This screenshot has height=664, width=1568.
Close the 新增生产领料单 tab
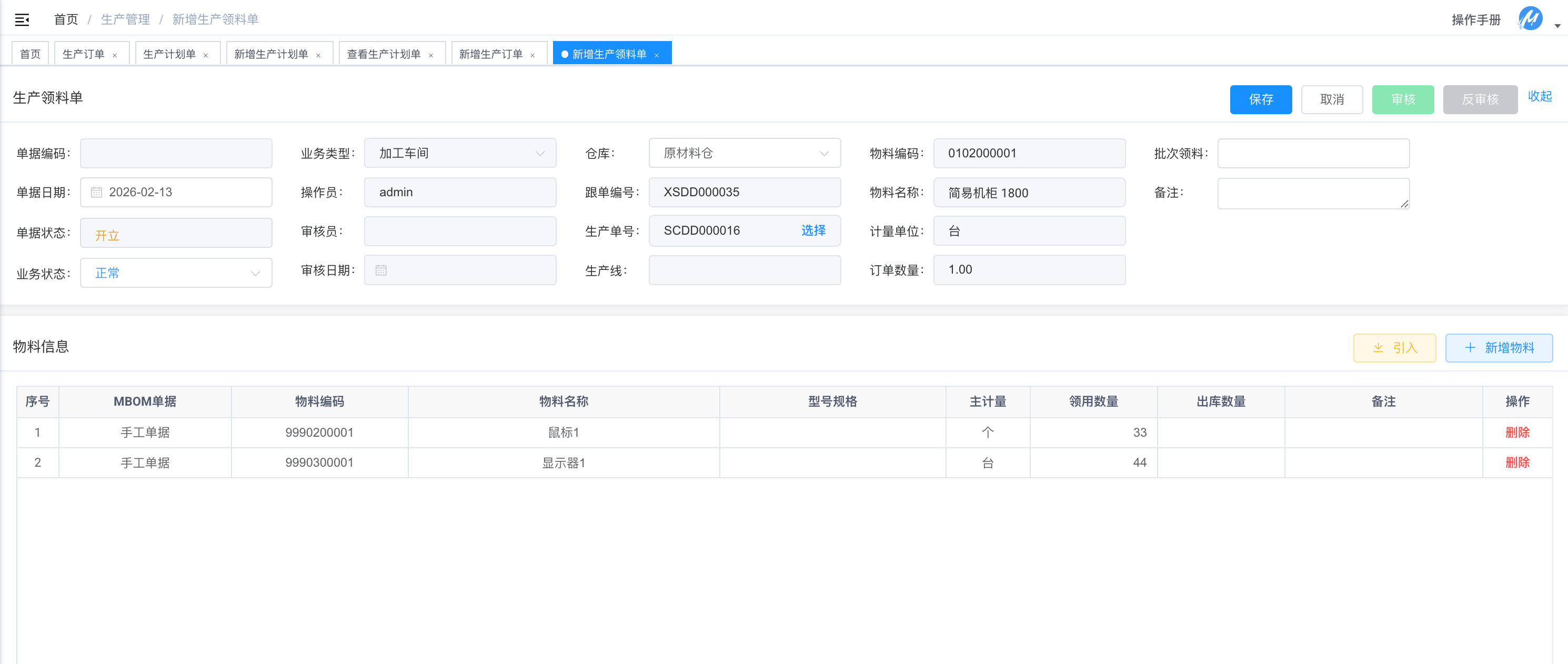656,55
